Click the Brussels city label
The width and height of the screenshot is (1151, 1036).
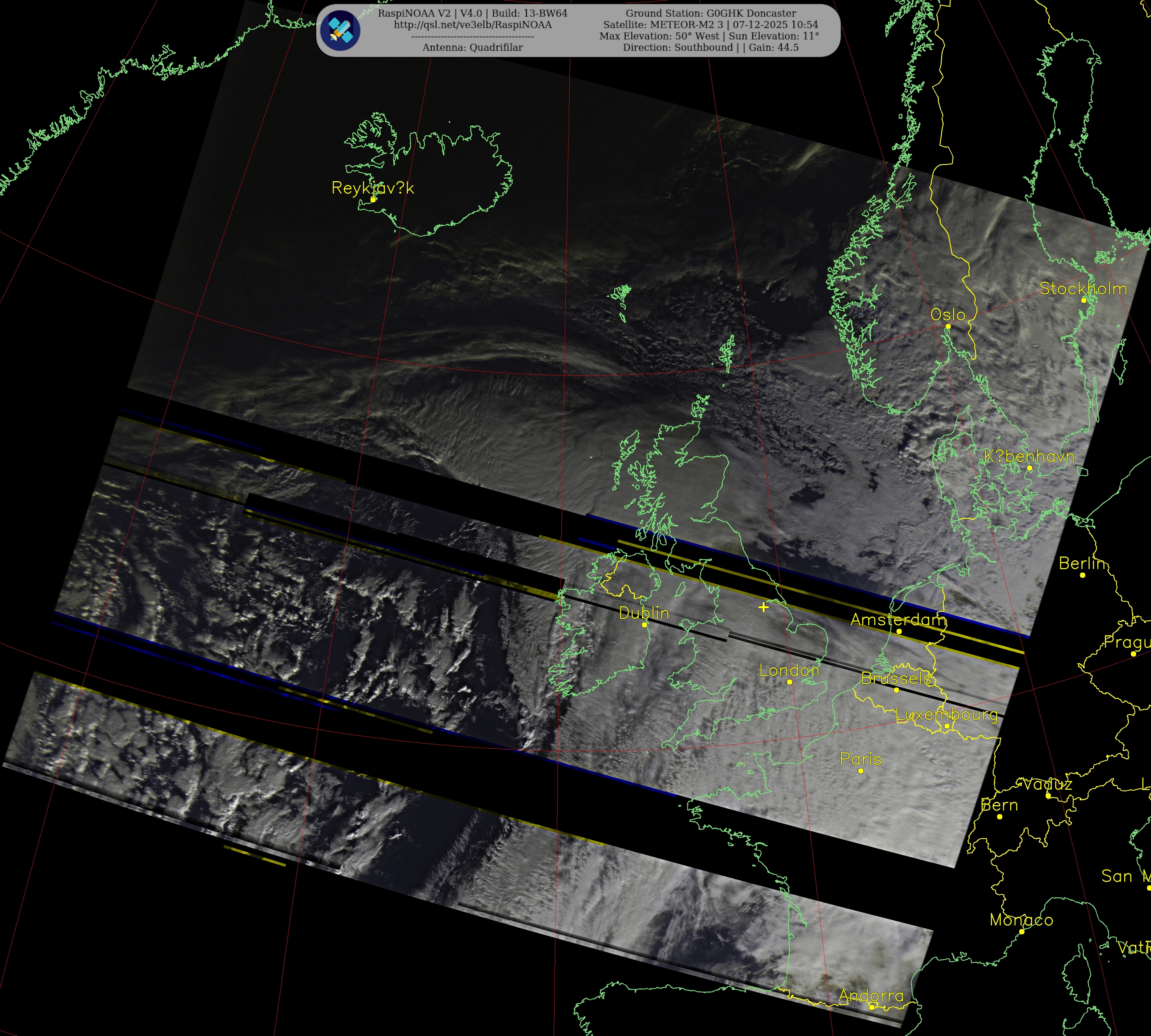[x=896, y=678]
